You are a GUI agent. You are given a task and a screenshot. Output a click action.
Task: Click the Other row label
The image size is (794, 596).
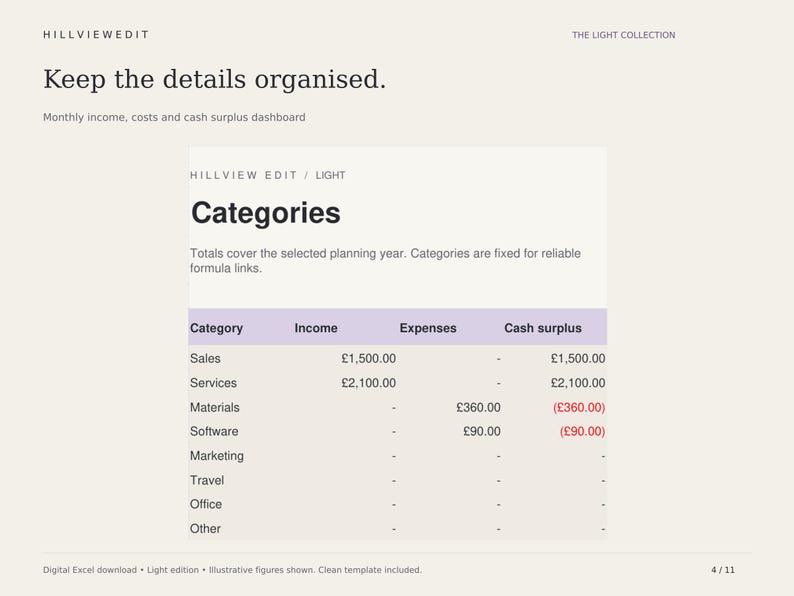[205, 529]
